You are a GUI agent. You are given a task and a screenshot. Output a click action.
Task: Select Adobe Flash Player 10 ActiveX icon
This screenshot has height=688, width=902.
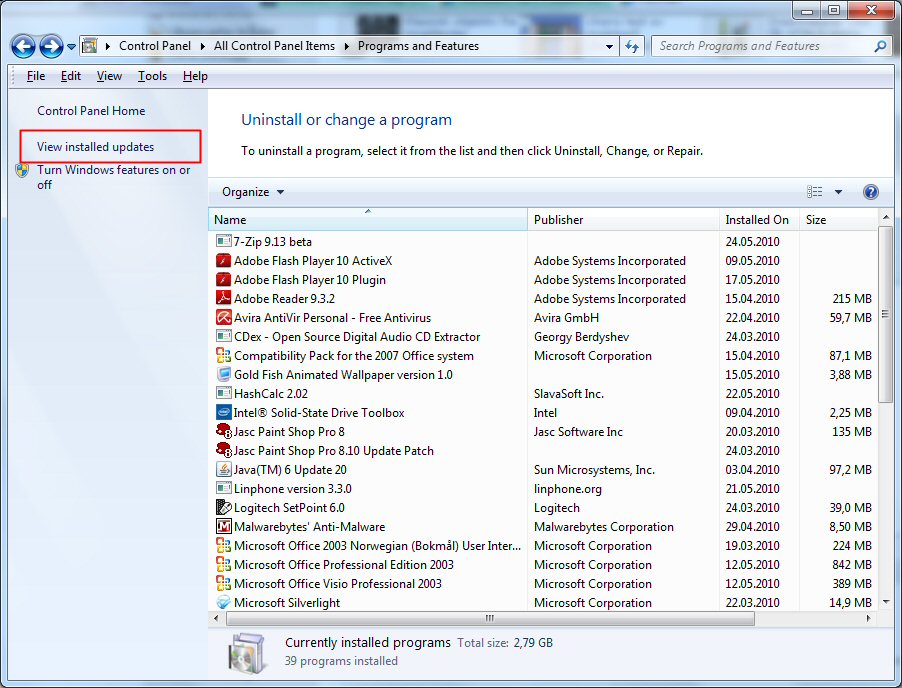point(223,261)
